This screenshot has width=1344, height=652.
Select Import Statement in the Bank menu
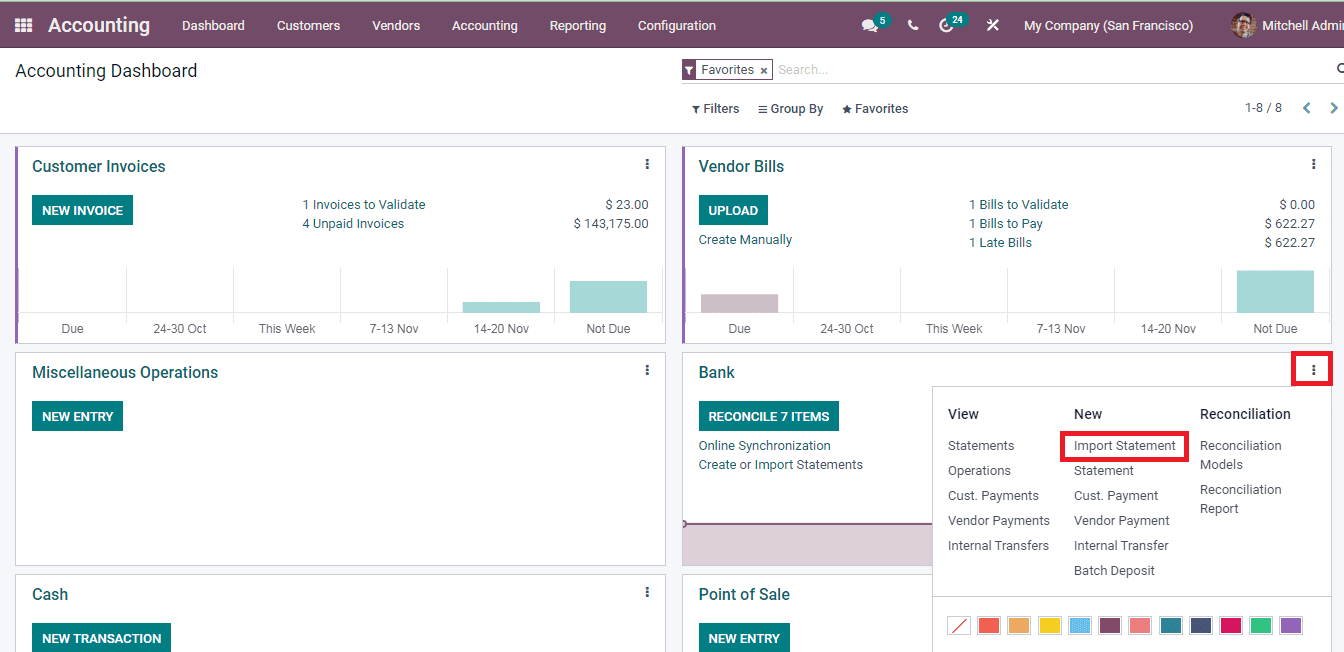pyautogui.click(x=1124, y=445)
